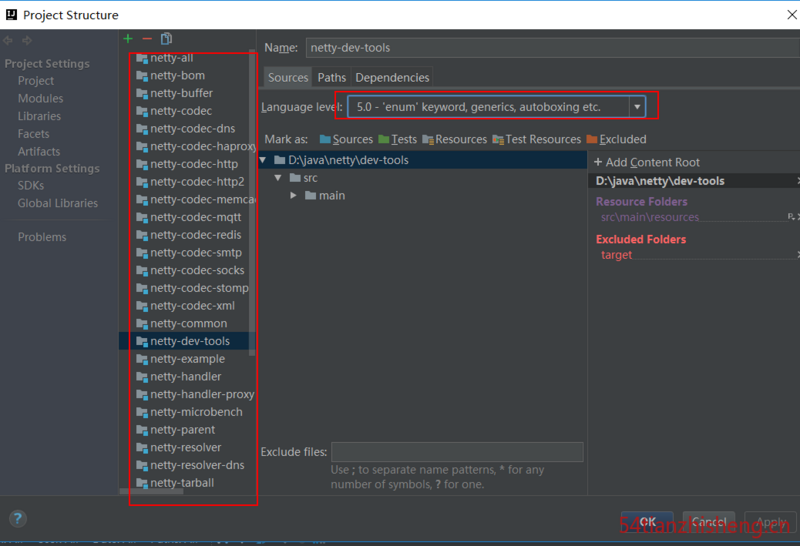Image resolution: width=800 pixels, height=546 pixels.
Task: Select the netty-example module
Action: click(x=181, y=359)
